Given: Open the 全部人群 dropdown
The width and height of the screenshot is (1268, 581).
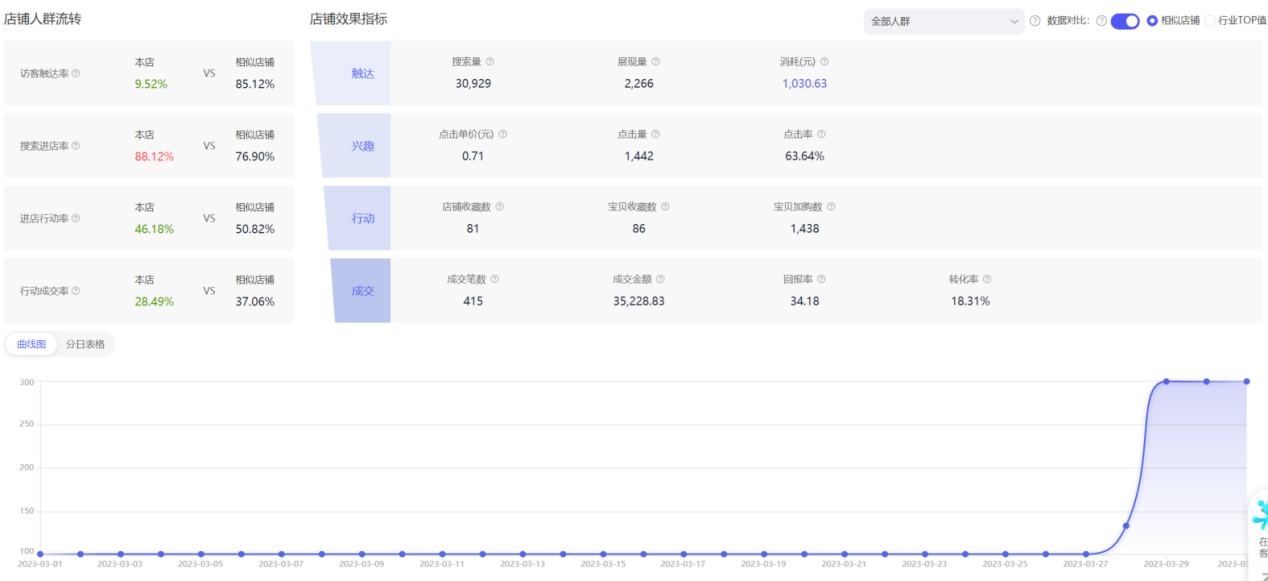Looking at the screenshot, I should coord(943,21).
